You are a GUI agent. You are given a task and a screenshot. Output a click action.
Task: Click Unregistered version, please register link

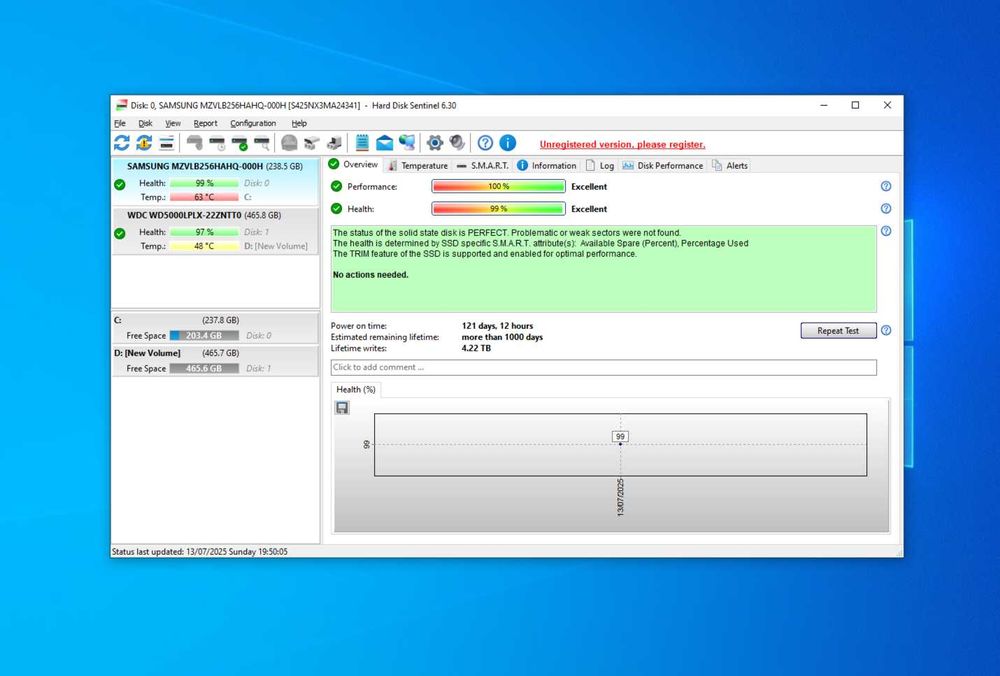(x=622, y=144)
